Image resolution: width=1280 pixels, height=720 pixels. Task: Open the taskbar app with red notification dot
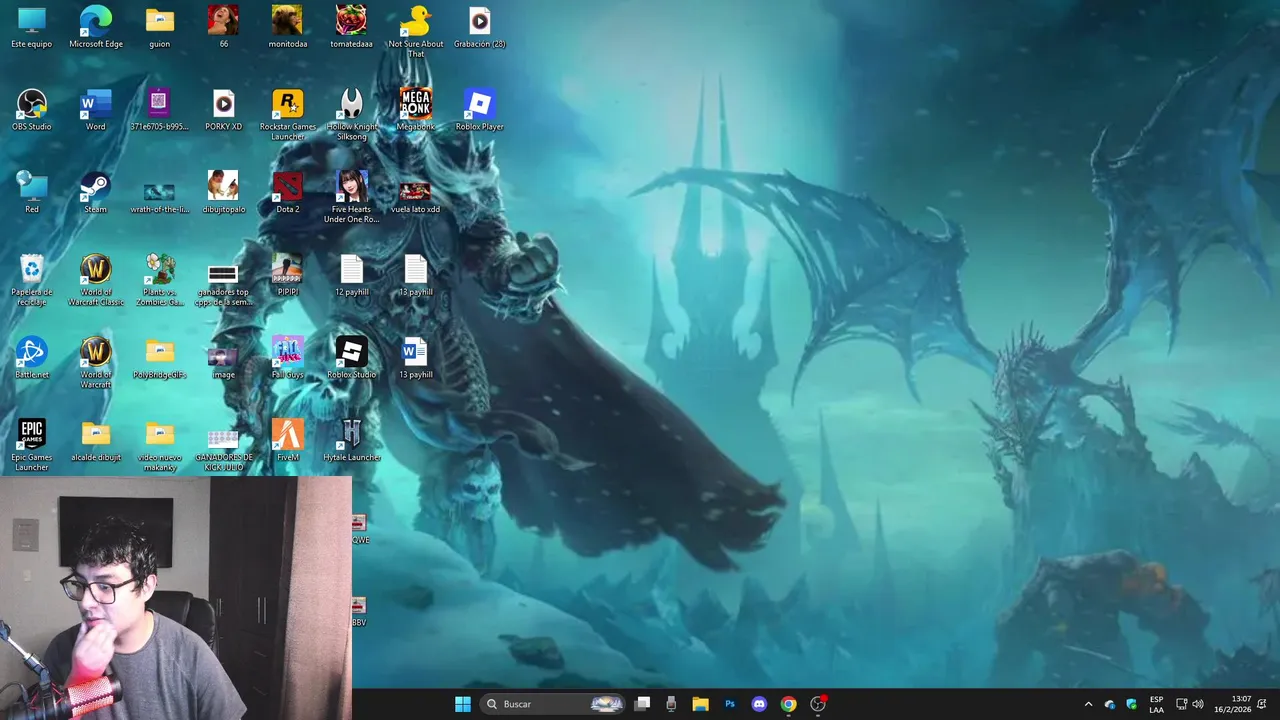(818, 704)
